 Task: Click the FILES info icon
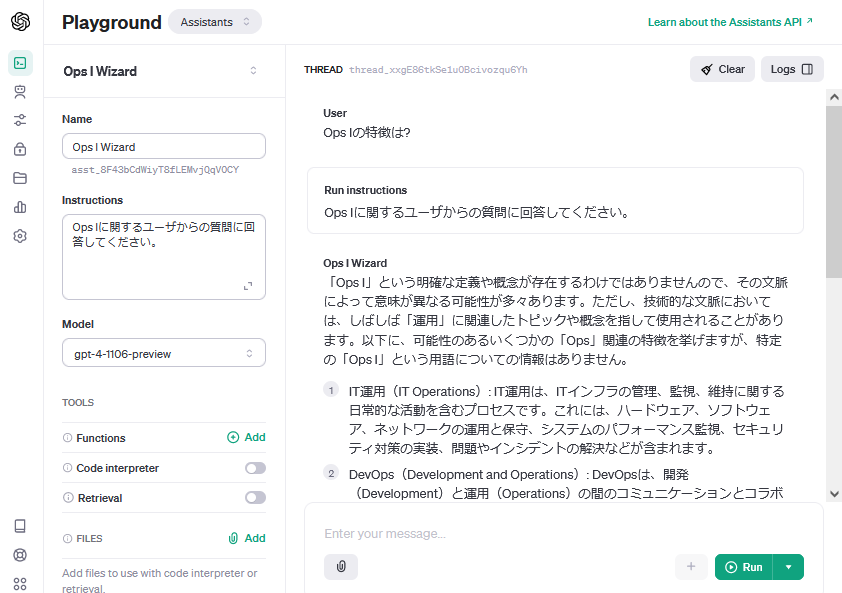68,538
